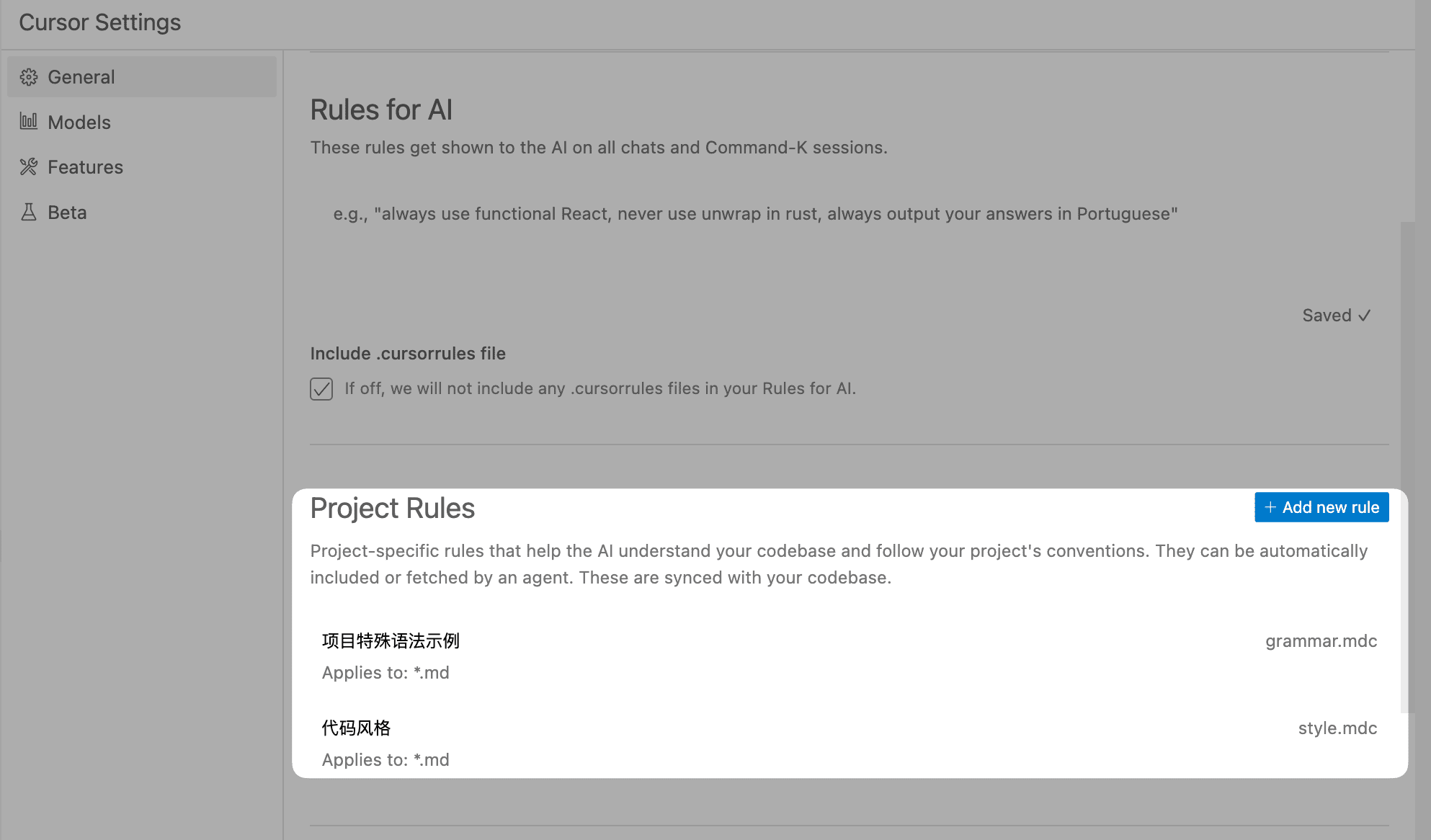This screenshot has width=1431, height=840.
Task: Click the Beta flask icon
Action: (x=29, y=212)
